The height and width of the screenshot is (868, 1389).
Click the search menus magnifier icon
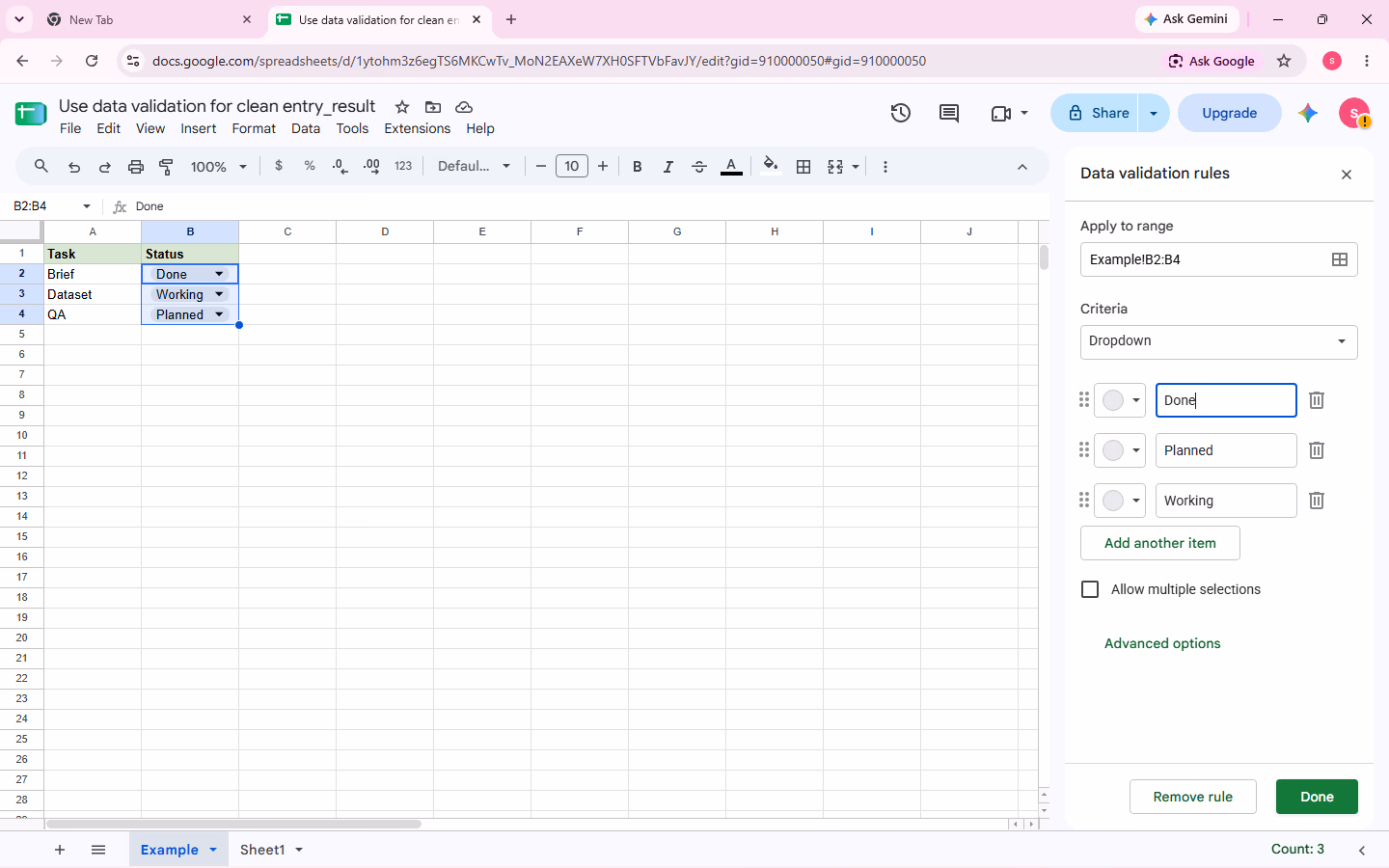(41, 167)
